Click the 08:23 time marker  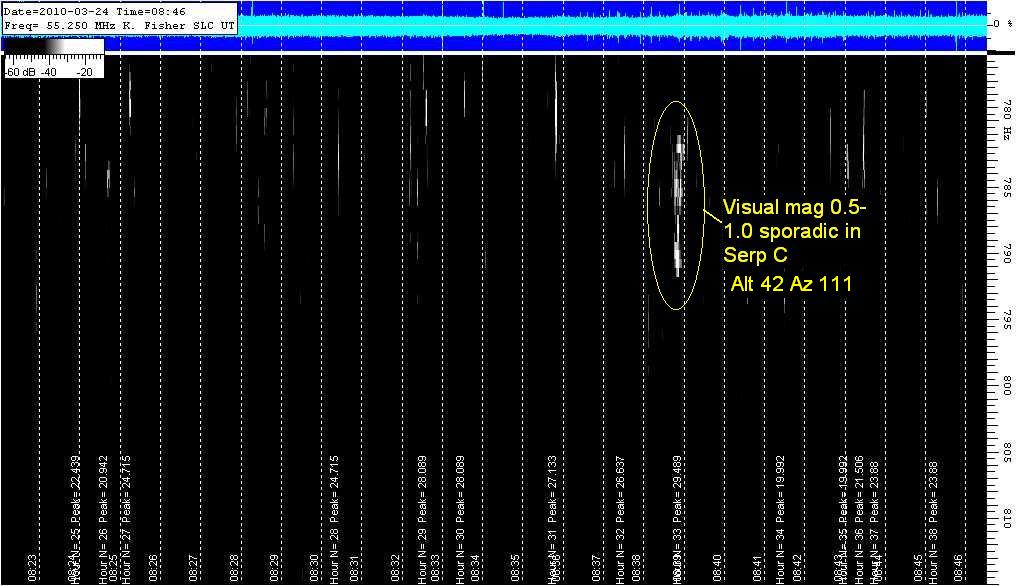[32, 567]
